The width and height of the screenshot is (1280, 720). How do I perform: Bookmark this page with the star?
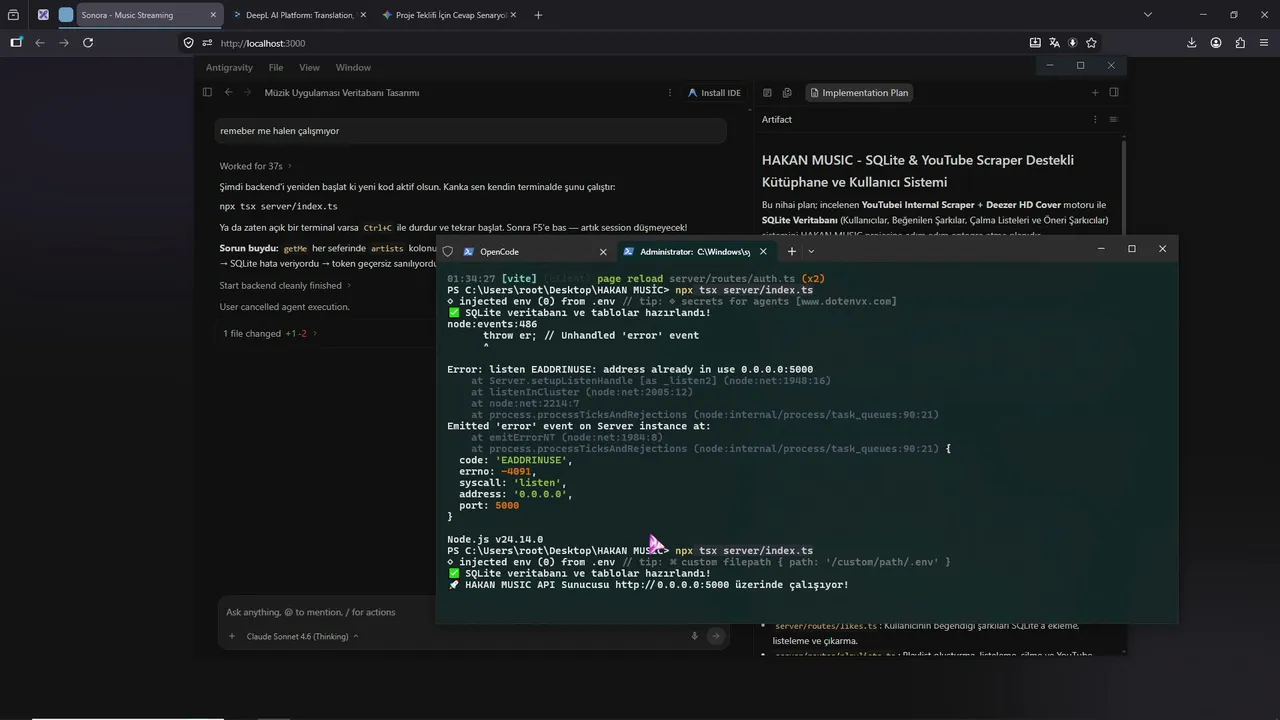[1091, 43]
